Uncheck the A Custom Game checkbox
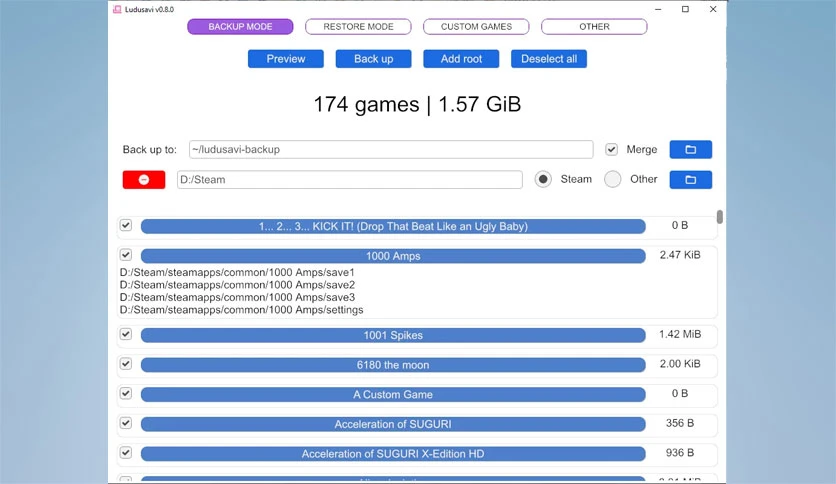Screen dimensions: 836x484 coord(126,393)
